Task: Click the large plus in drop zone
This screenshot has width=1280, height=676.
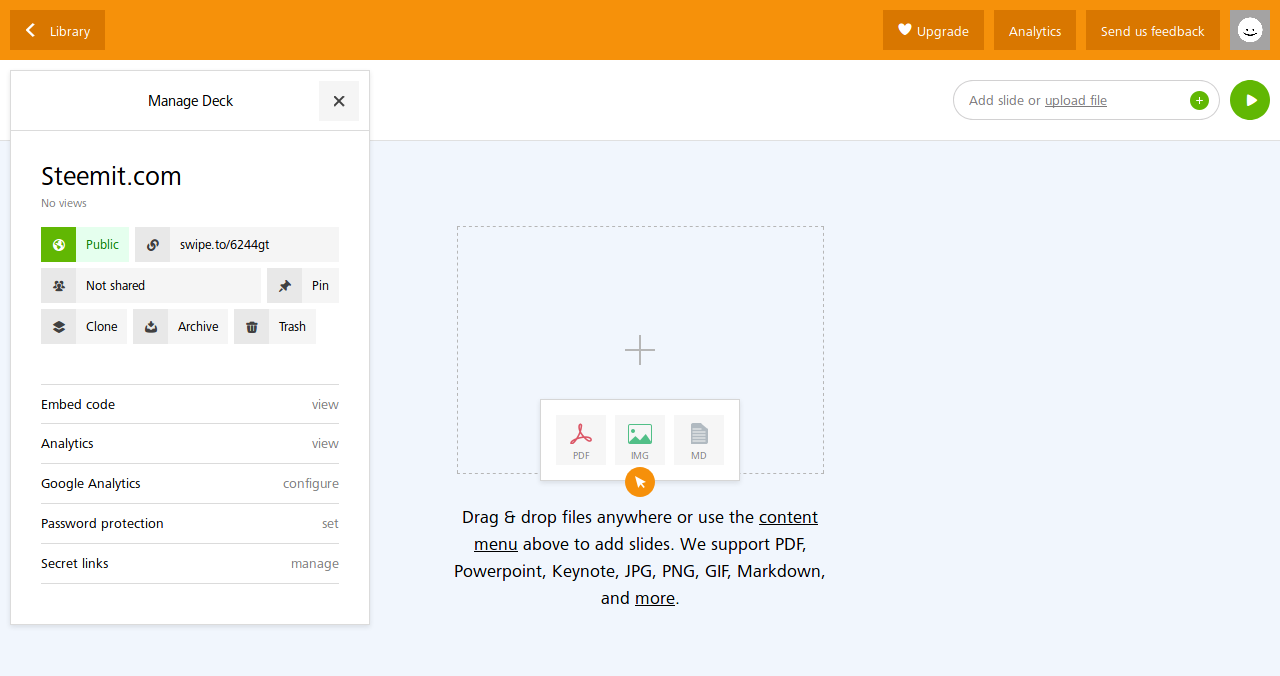Action: tap(640, 350)
